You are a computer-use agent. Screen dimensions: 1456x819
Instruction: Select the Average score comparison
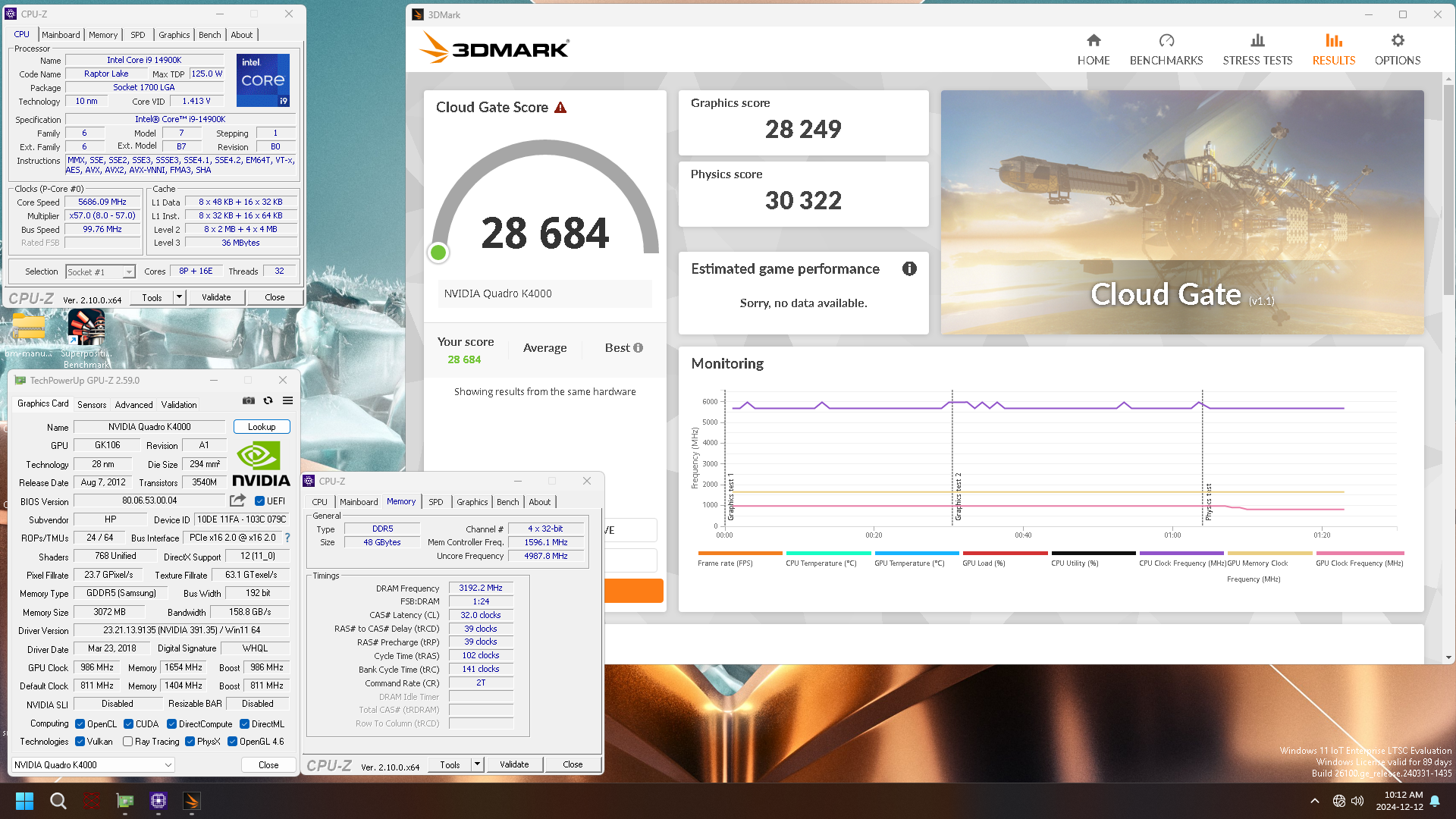coord(544,348)
